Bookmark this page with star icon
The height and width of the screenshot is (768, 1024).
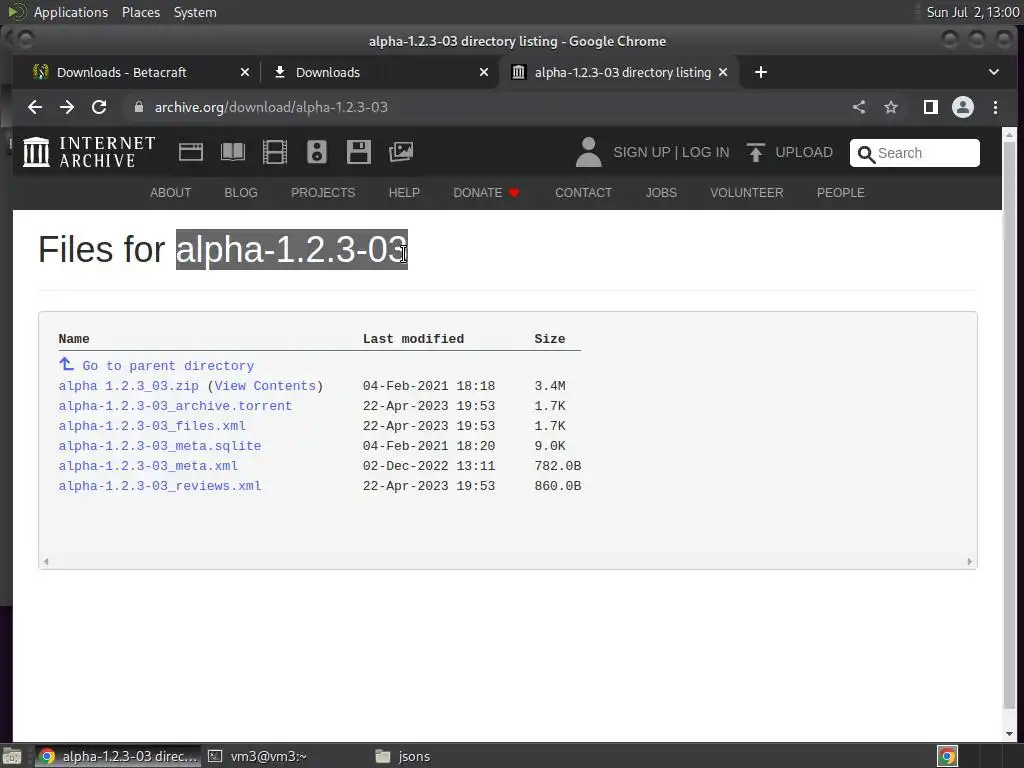click(891, 107)
